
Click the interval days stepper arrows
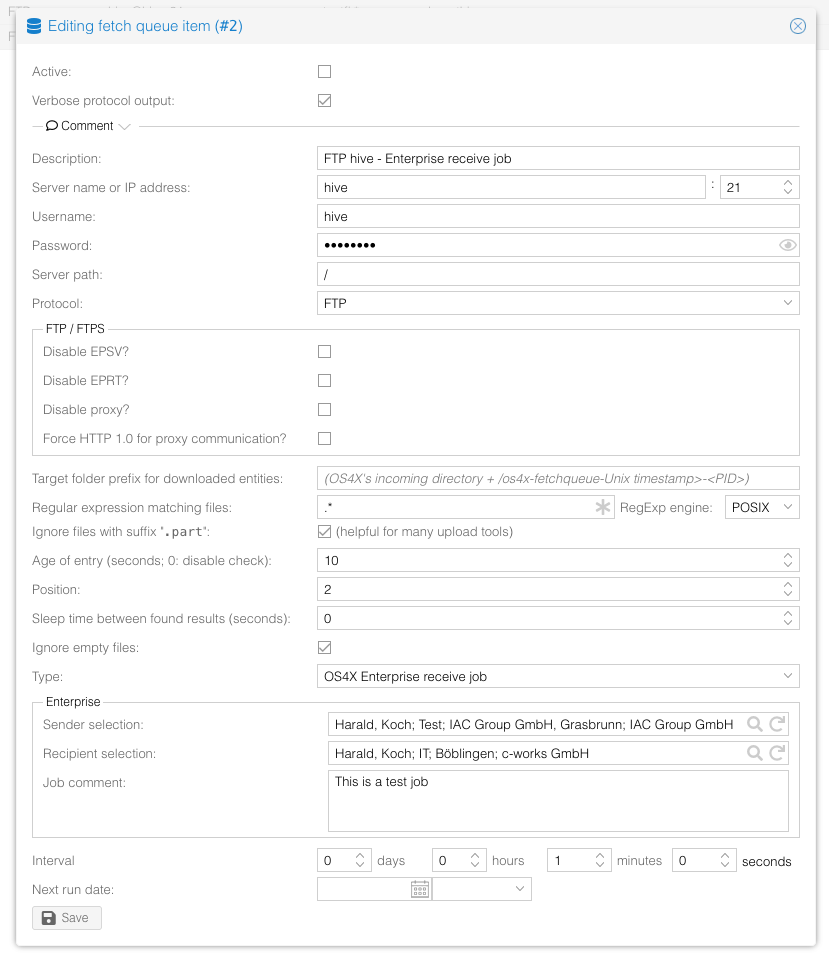click(x=360, y=861)
